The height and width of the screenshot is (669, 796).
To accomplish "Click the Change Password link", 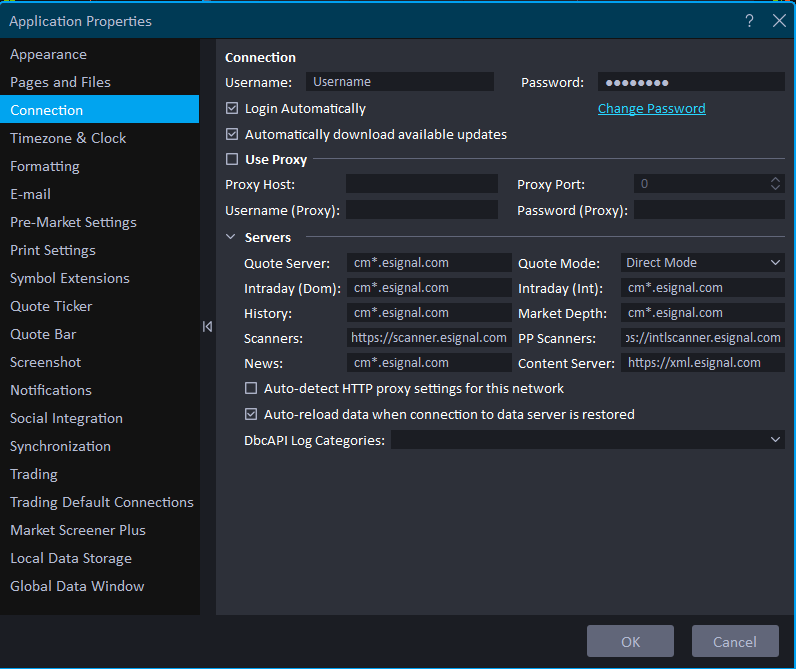I will tap(651, 108).
